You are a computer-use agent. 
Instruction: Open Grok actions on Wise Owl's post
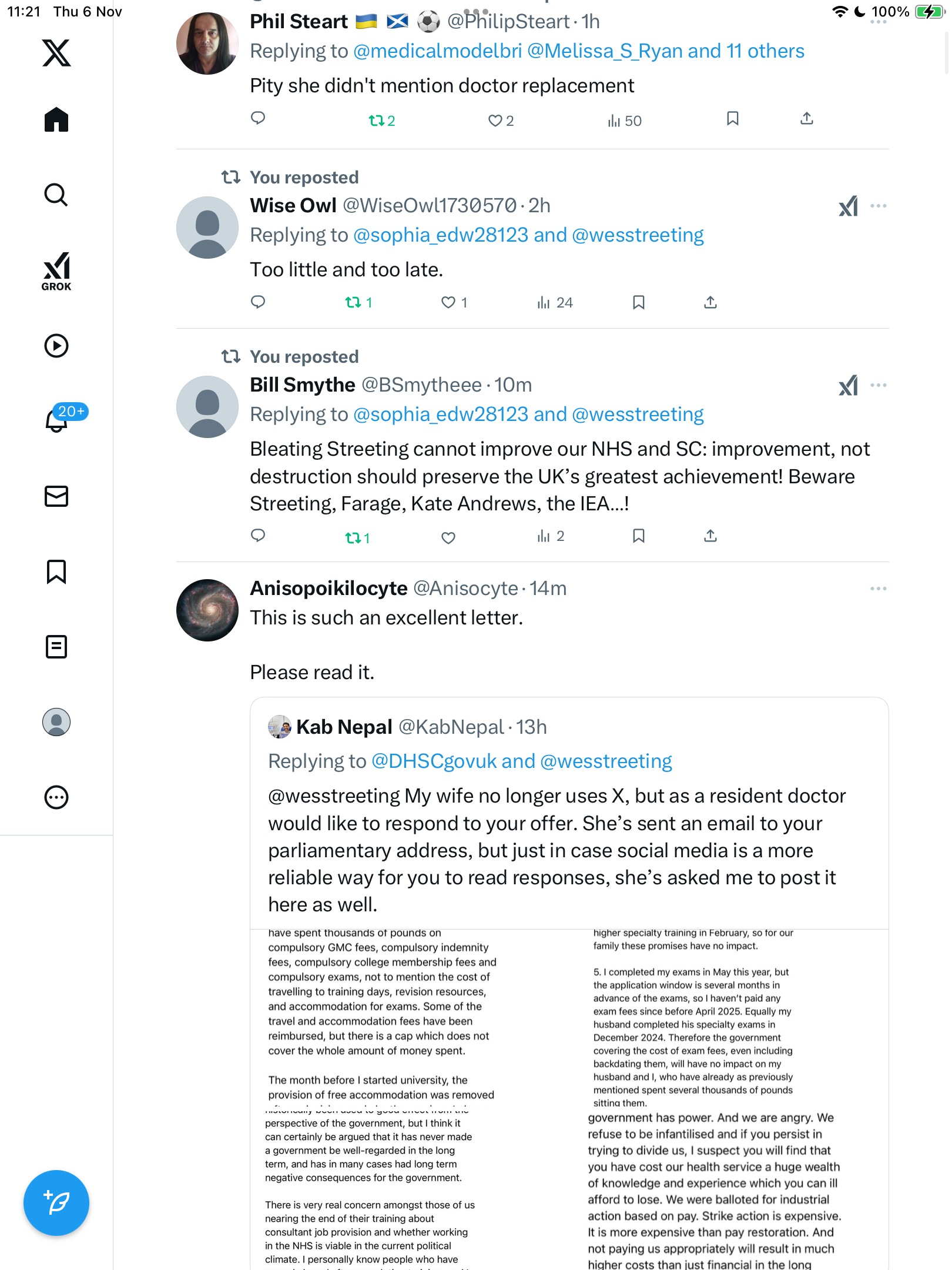[x=848, y=206]
